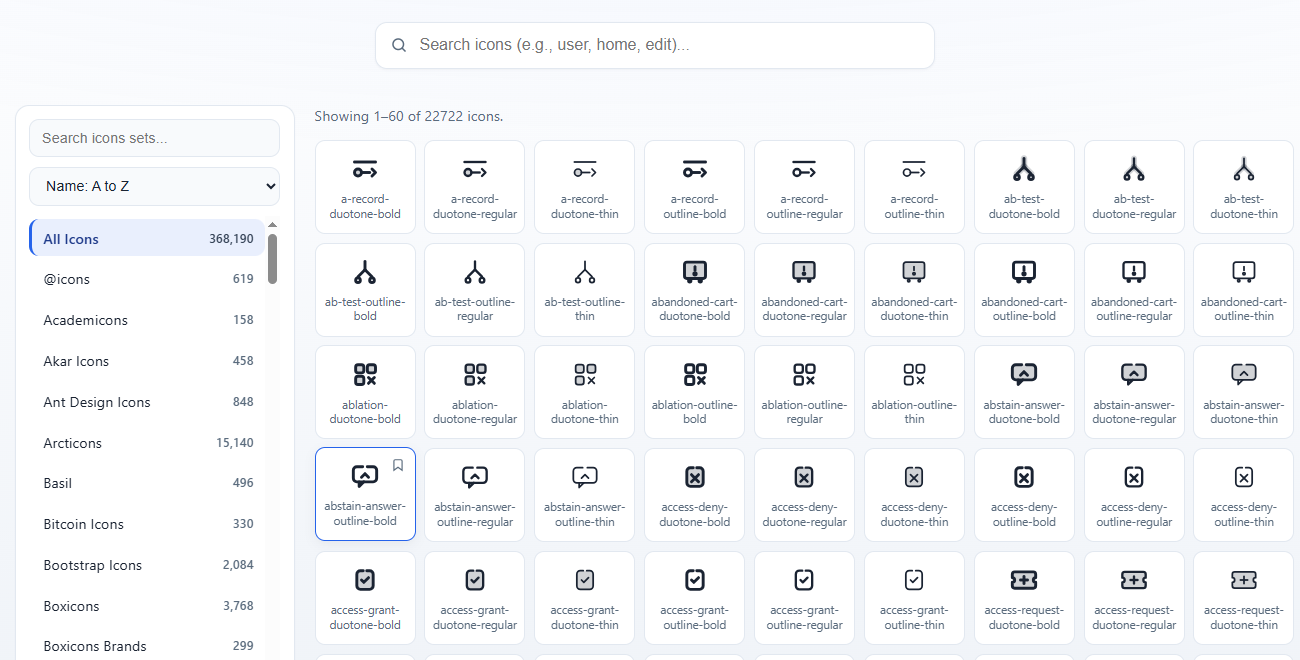
Task: Open the a-record-outline-thin icon
Action: [914, 187]
